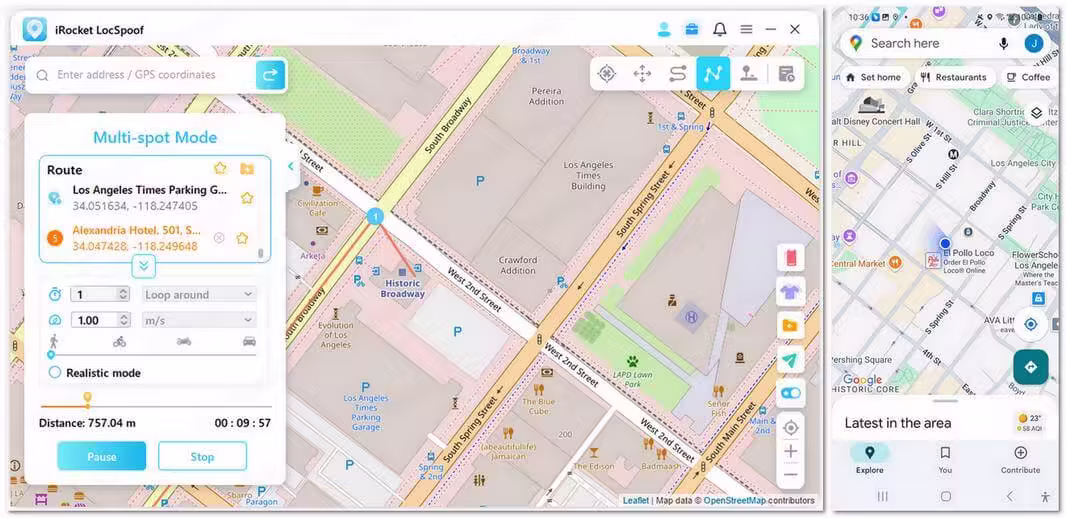Select the car speed preset icon
Viewport: 1066px width, 518px height.
[250, 341]
